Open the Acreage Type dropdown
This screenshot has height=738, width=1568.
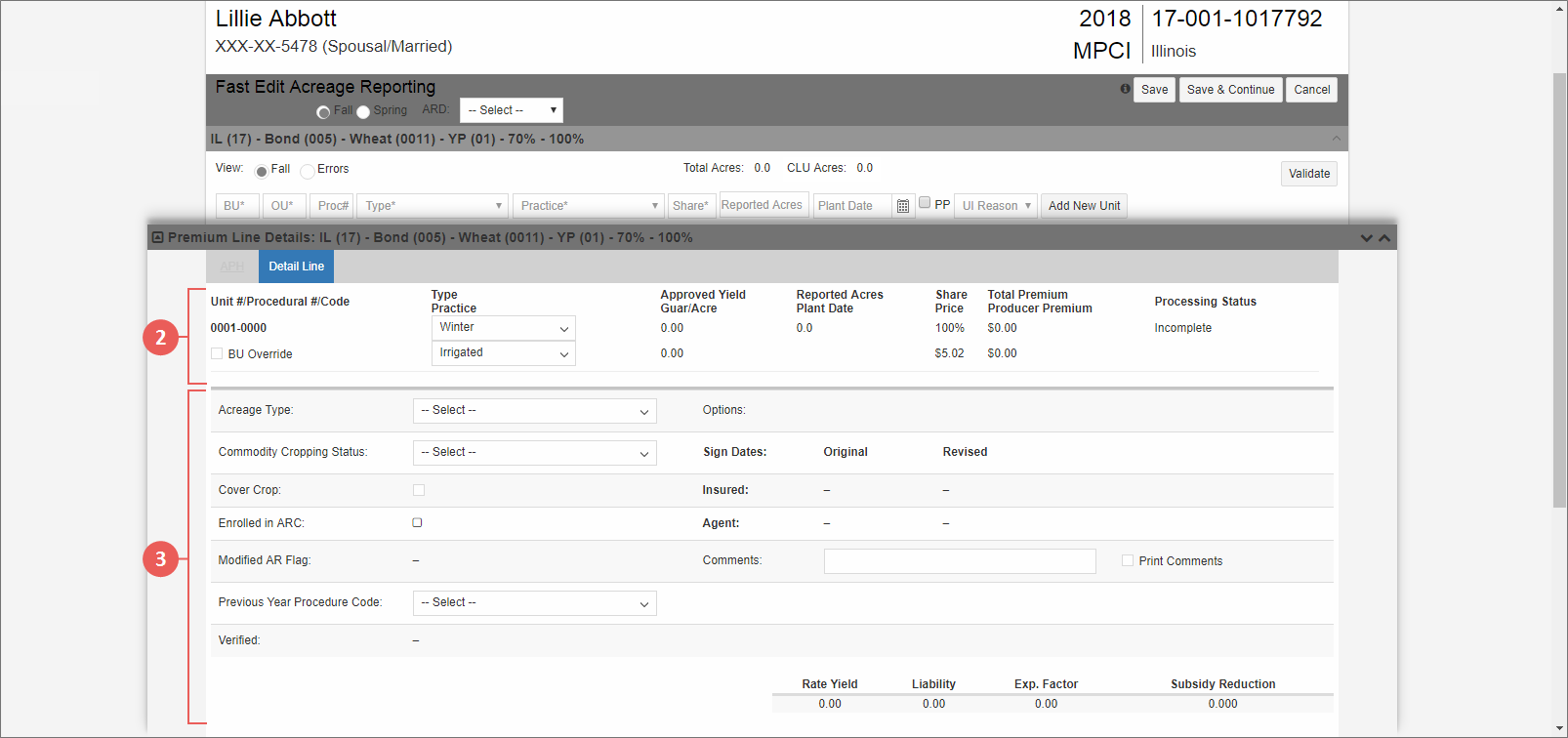pos(535,411)
